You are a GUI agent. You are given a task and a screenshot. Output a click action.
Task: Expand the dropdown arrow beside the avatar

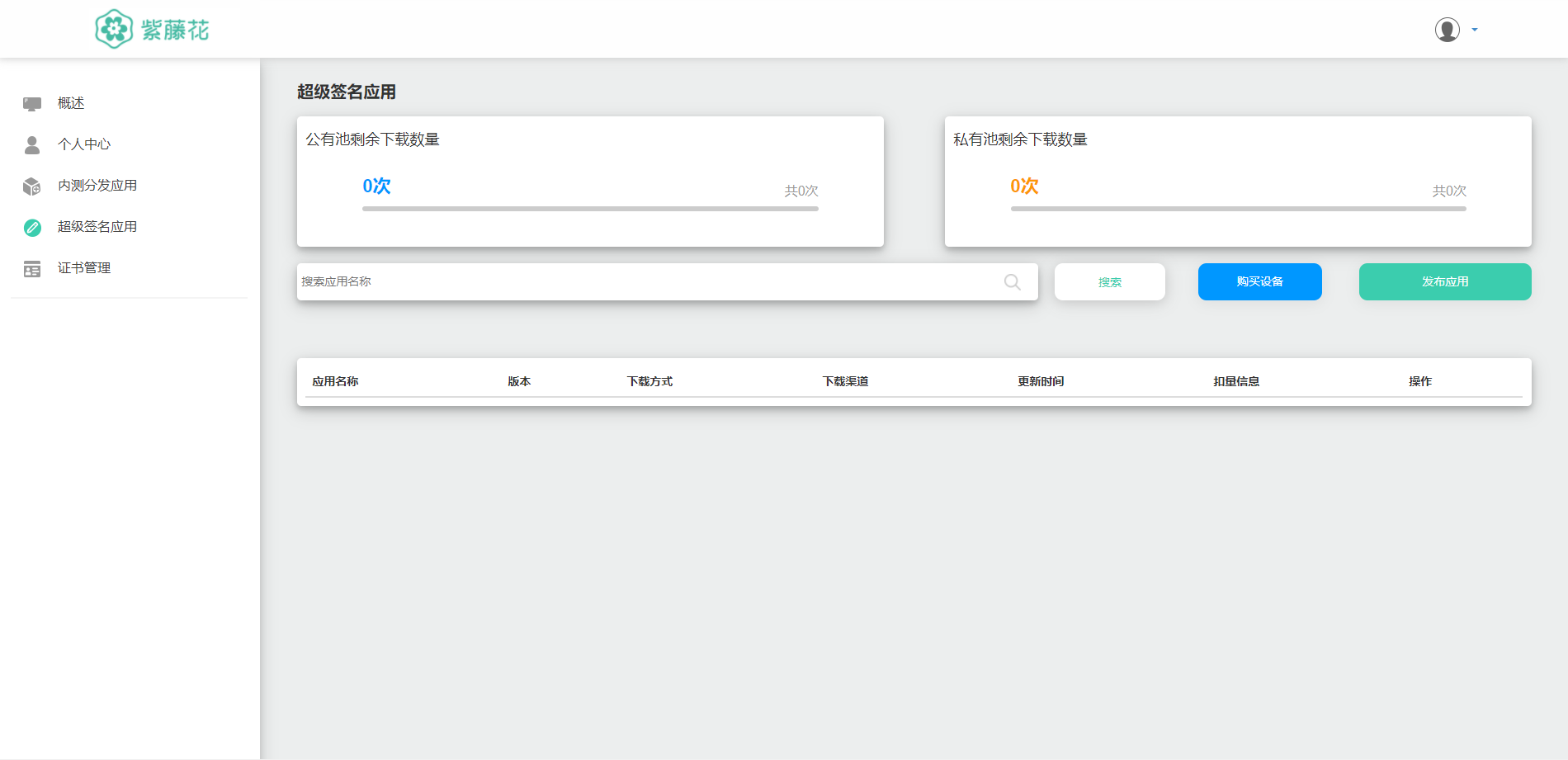click(1473, 30)
